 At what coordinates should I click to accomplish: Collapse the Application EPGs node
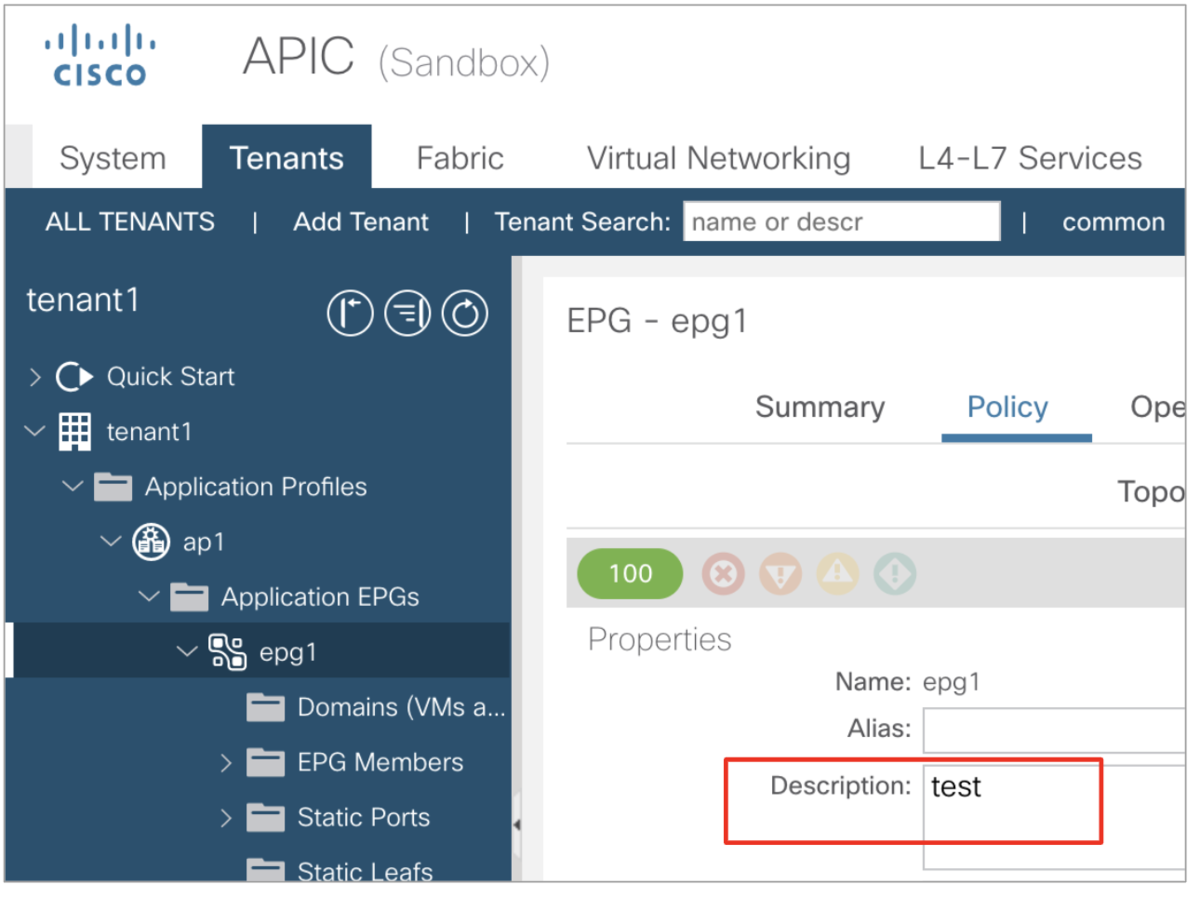(x=149, y=597)
